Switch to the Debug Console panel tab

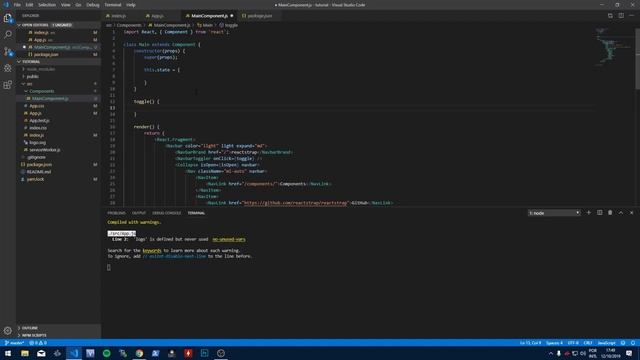point(167,213)
